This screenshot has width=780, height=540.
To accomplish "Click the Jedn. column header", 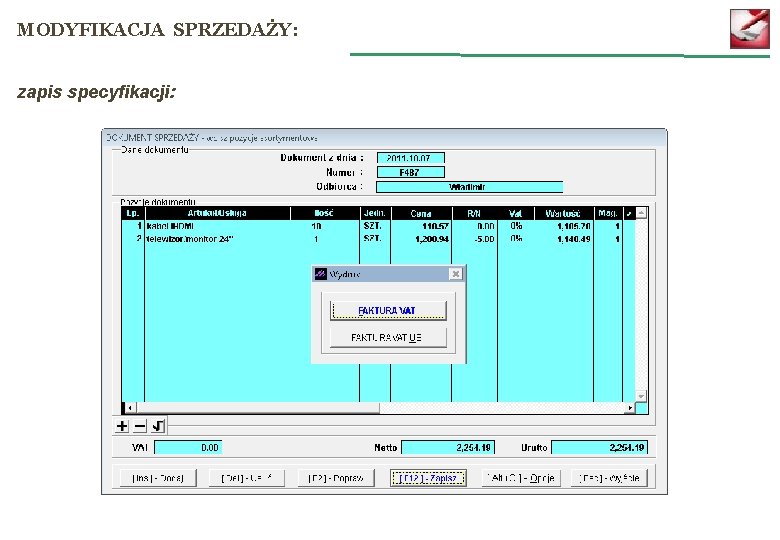I will point(375,213).
